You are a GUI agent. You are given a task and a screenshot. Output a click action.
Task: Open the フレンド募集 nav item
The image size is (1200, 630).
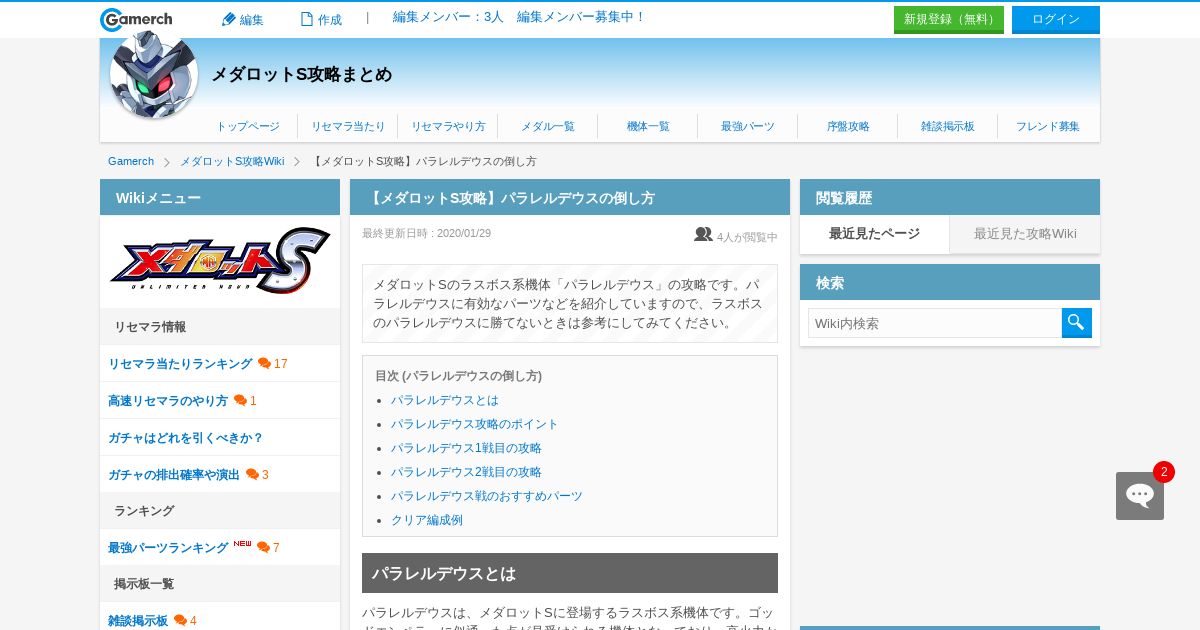pos(1048,126)
